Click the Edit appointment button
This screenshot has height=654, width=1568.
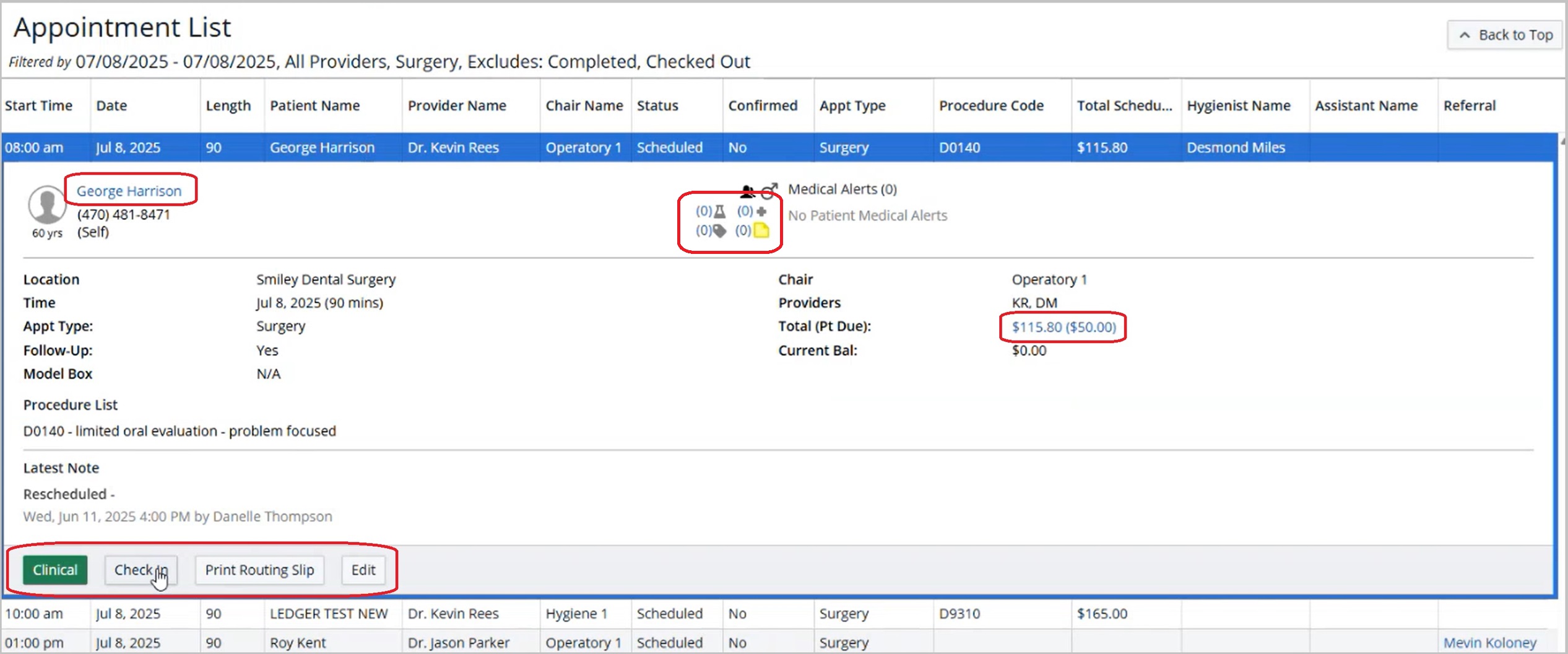(363, 570)
